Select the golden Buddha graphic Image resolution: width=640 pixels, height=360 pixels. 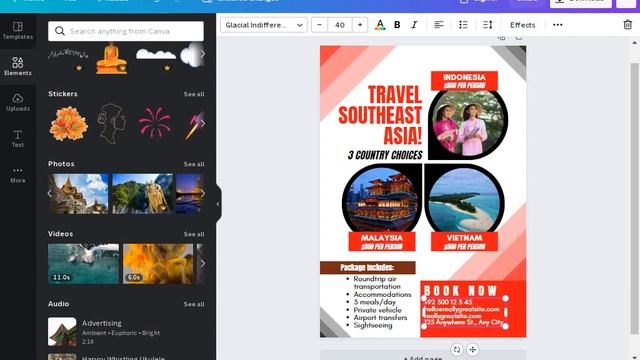point(111,59)
